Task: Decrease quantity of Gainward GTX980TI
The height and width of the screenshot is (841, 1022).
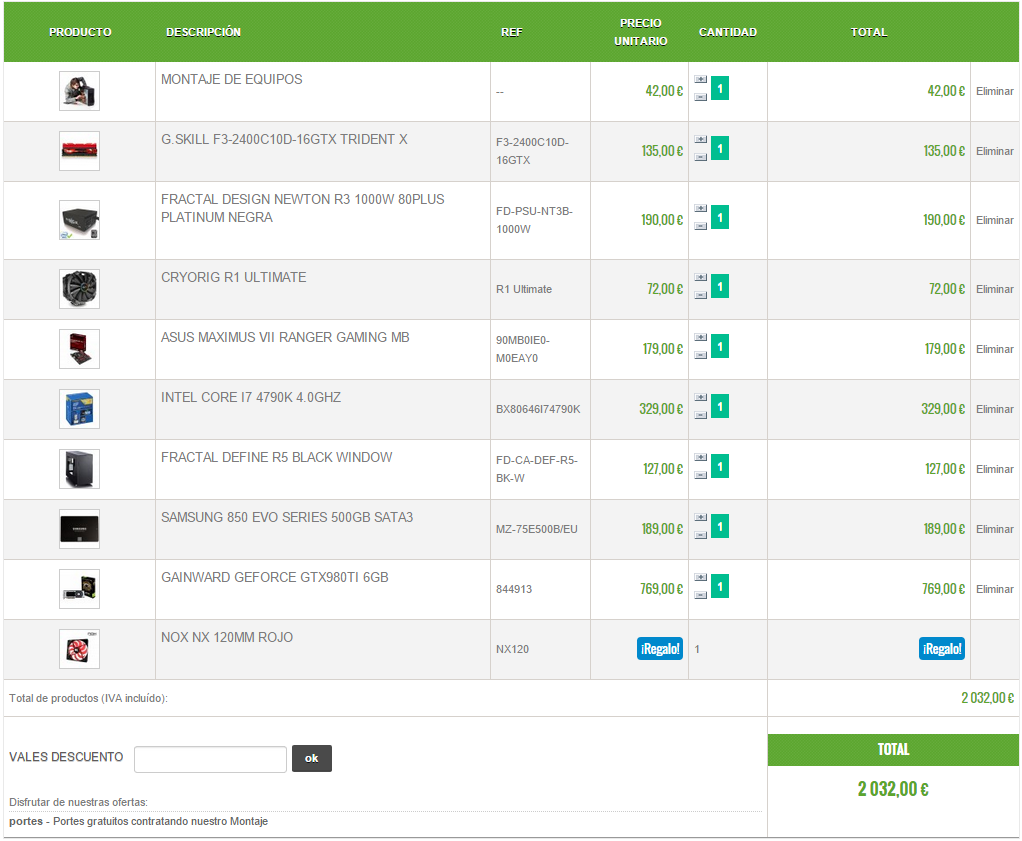Action: (701, 595)
